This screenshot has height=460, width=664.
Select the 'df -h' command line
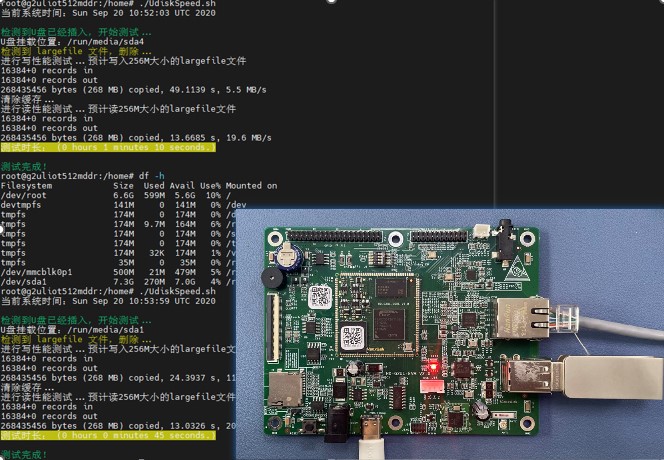click(x=83, y=176)
